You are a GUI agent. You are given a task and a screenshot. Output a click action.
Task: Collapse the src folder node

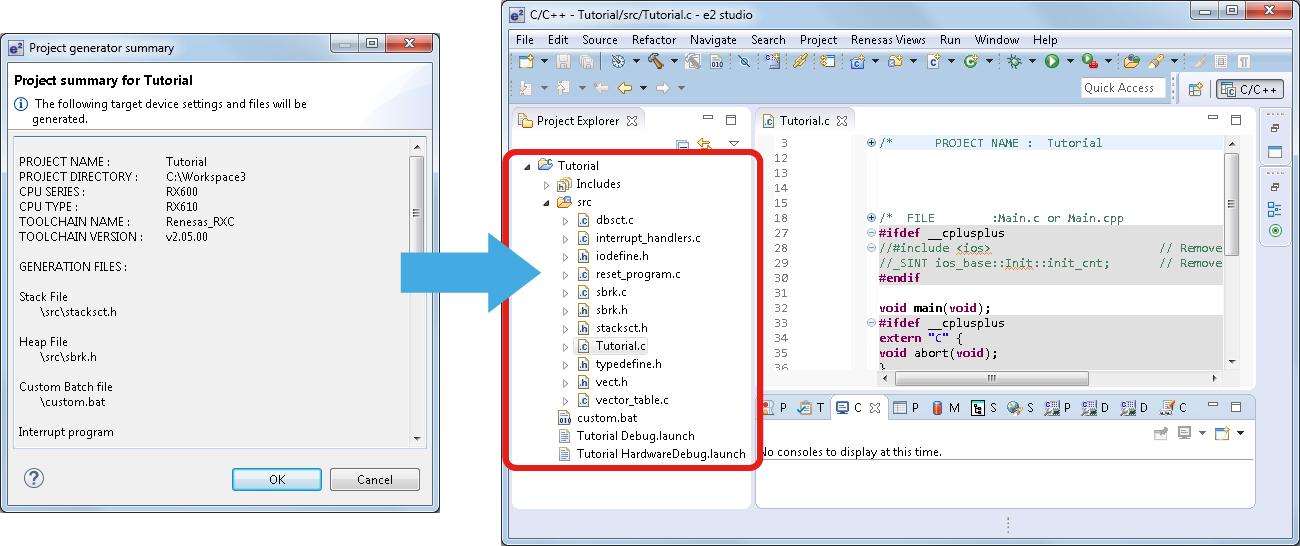point(546,202)
